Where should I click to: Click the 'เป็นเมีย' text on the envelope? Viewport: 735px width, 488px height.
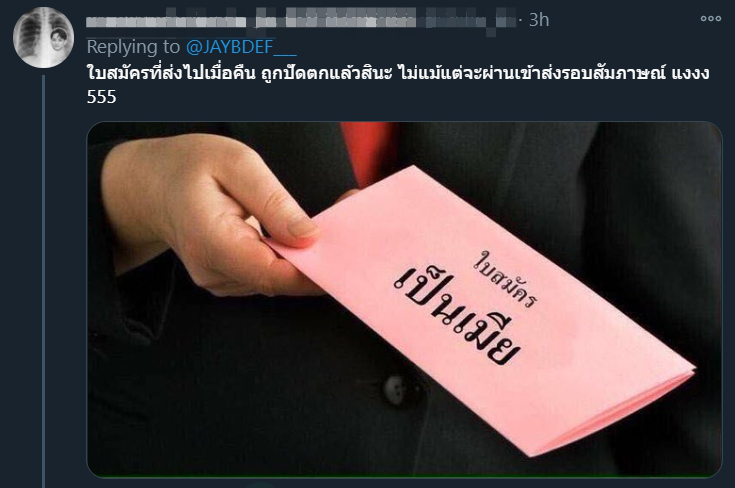point(457,318)
